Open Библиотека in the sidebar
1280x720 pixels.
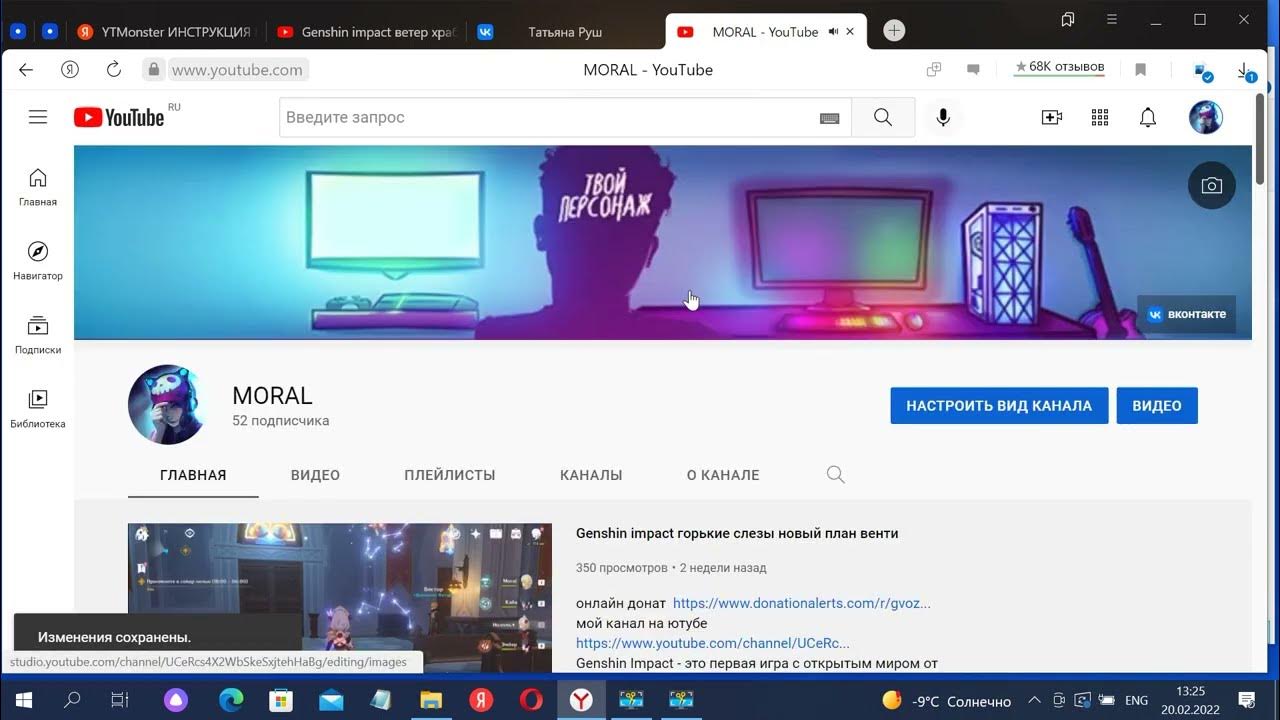click(x=38, y=409)
